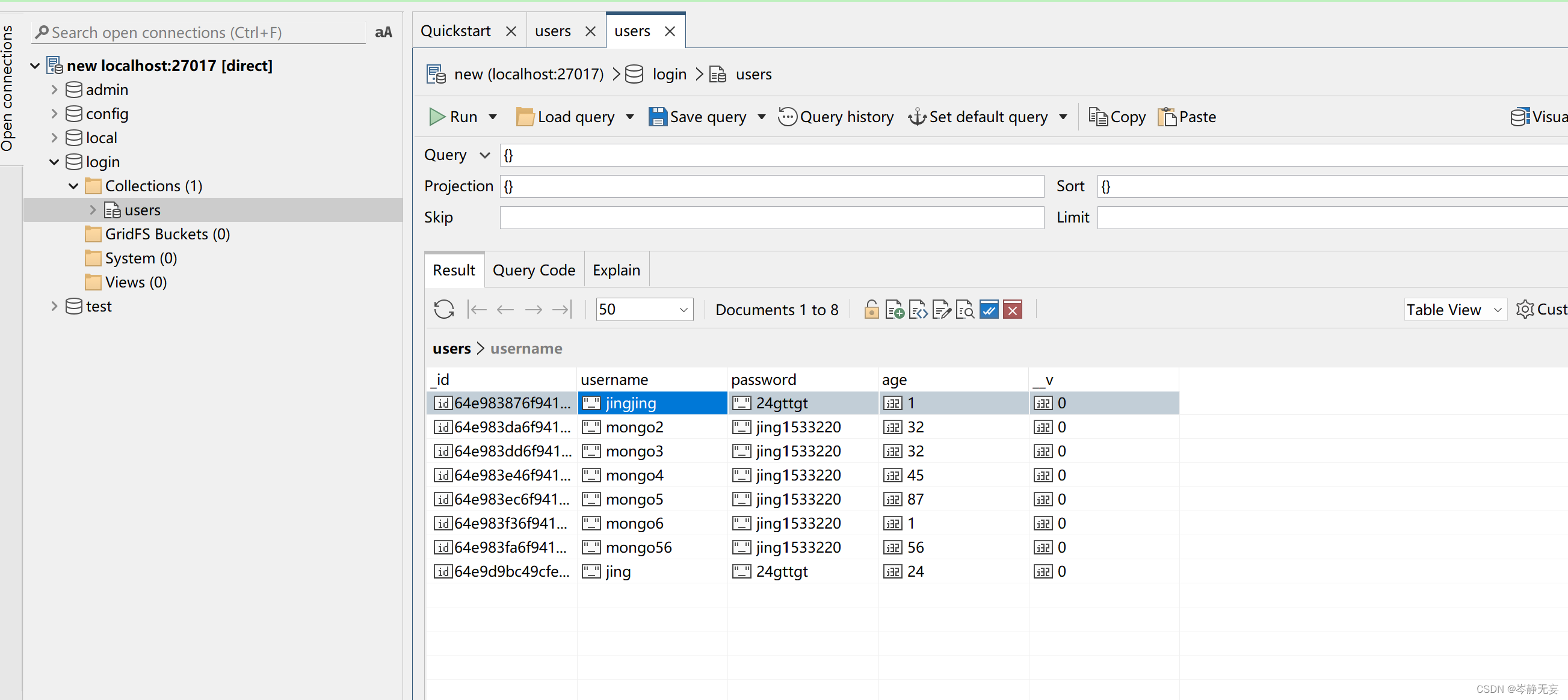Toggle case-sensitive search aA icon

coord(383,32)
